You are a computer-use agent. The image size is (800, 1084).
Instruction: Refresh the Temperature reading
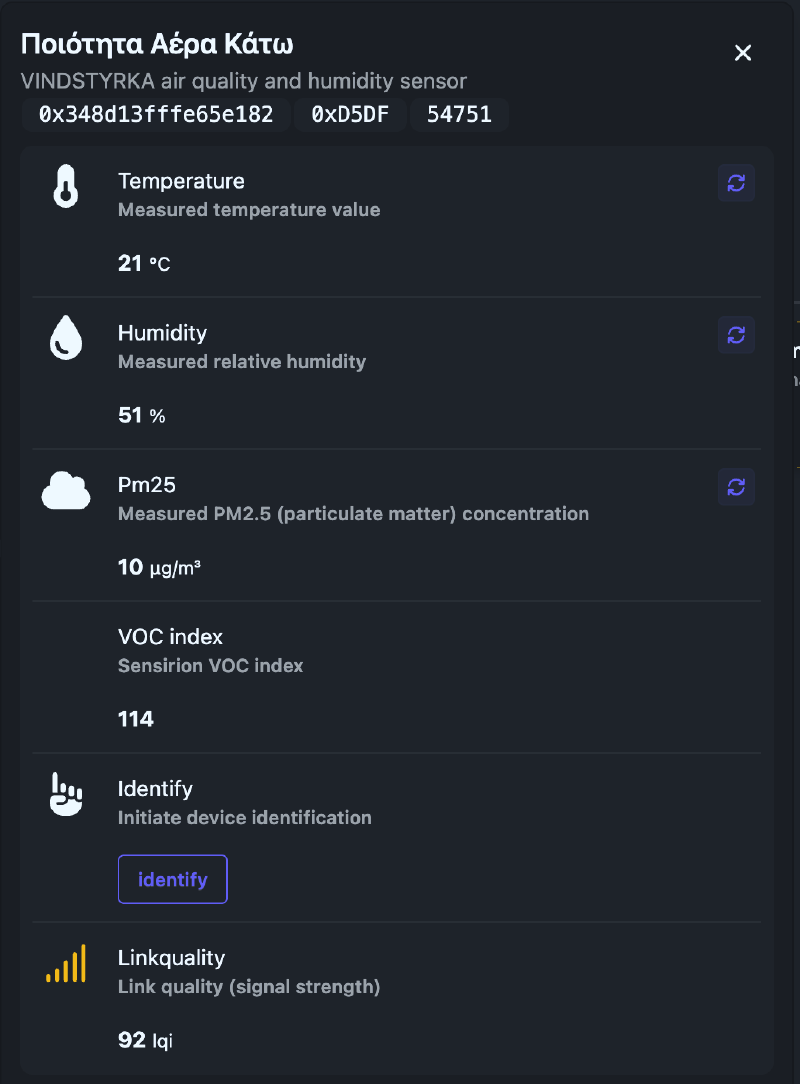click(736, 183)
